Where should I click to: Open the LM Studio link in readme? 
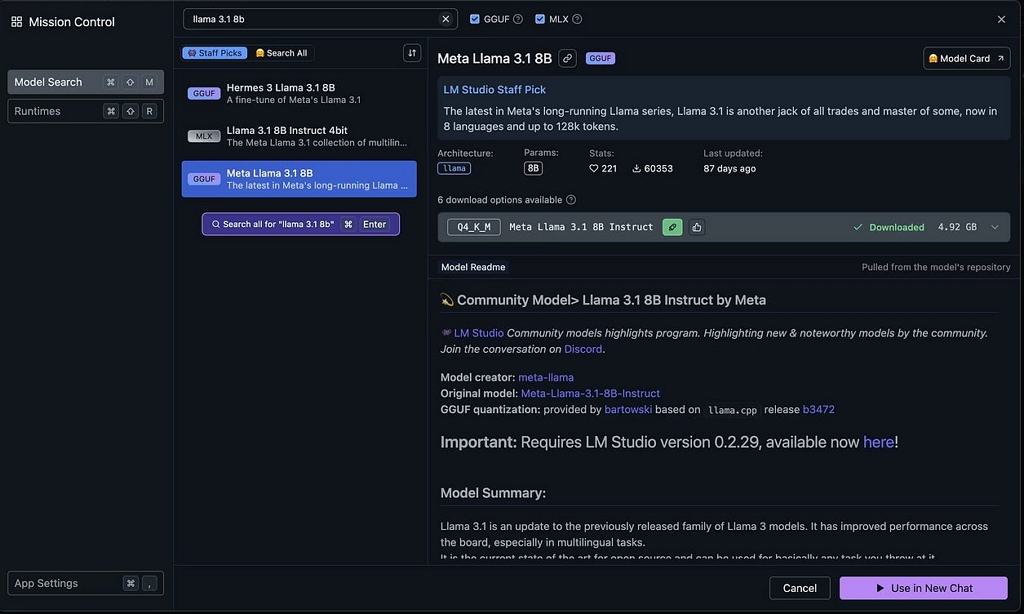479,333
